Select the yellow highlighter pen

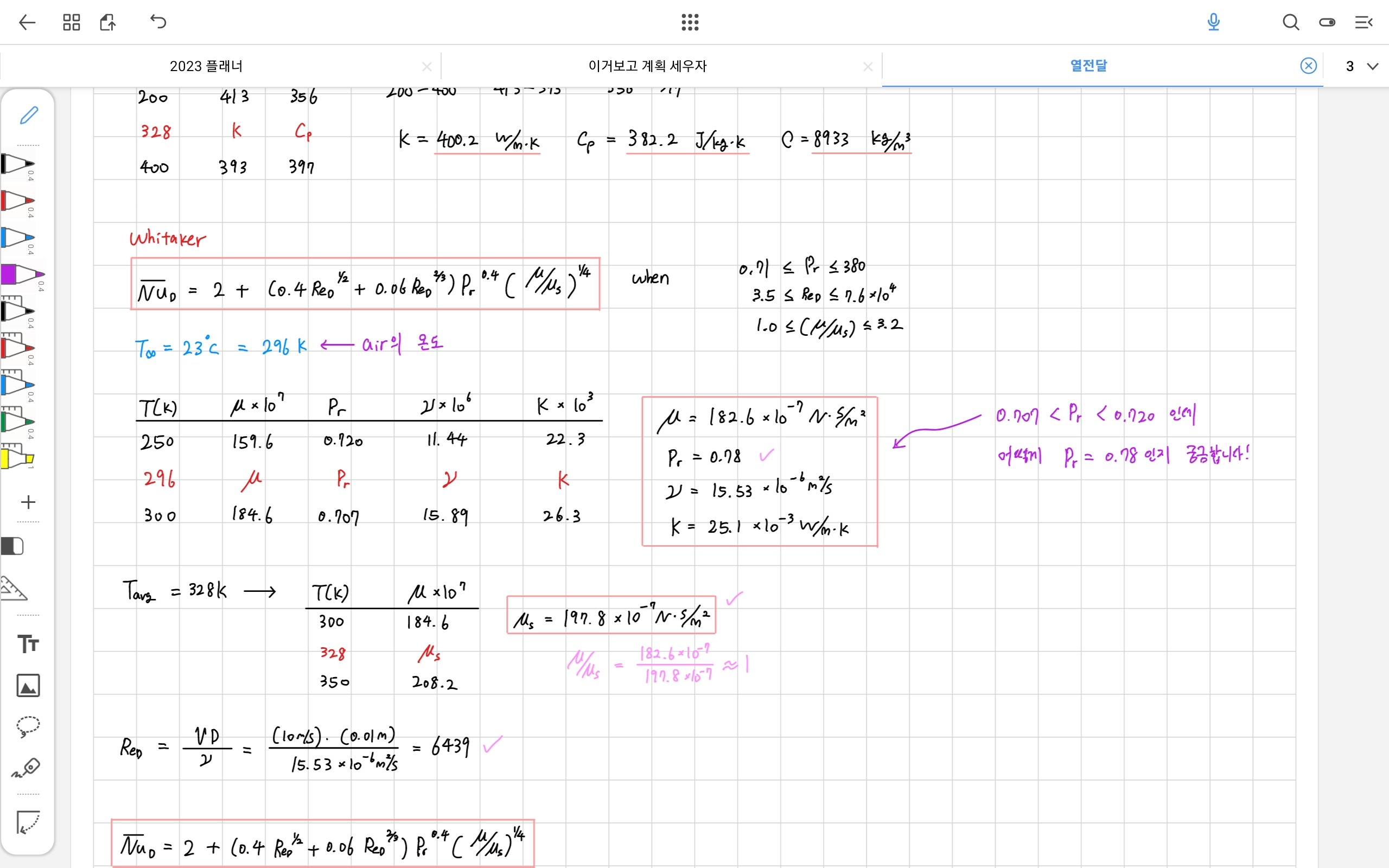(x=17, y=457)
